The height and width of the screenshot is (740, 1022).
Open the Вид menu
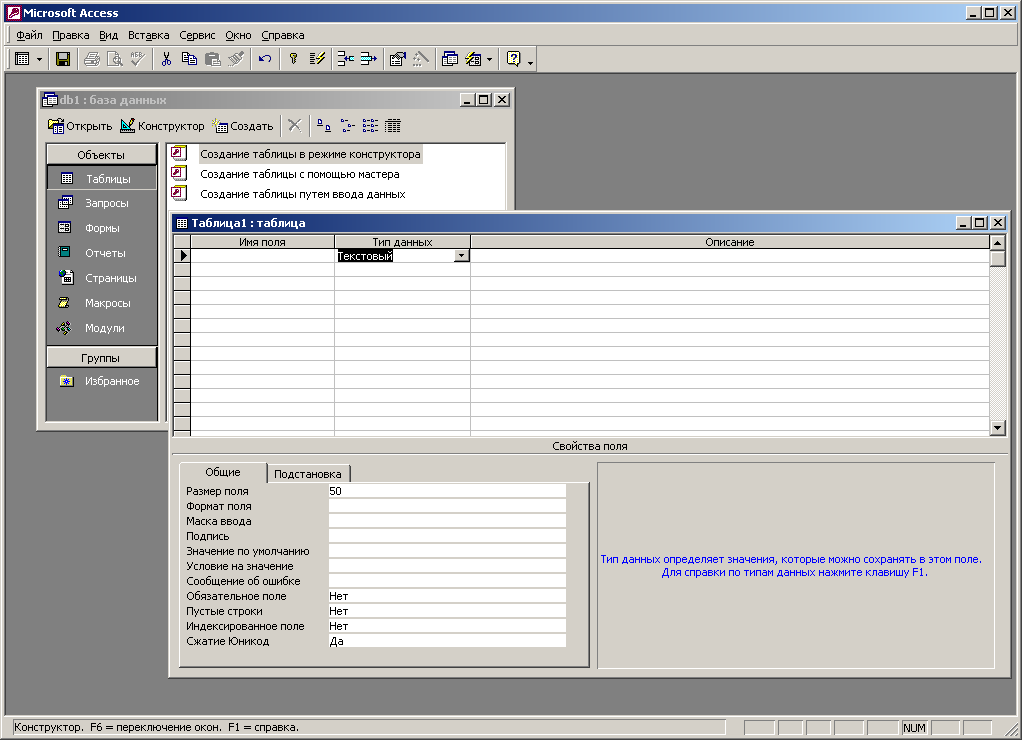point(108,35)
